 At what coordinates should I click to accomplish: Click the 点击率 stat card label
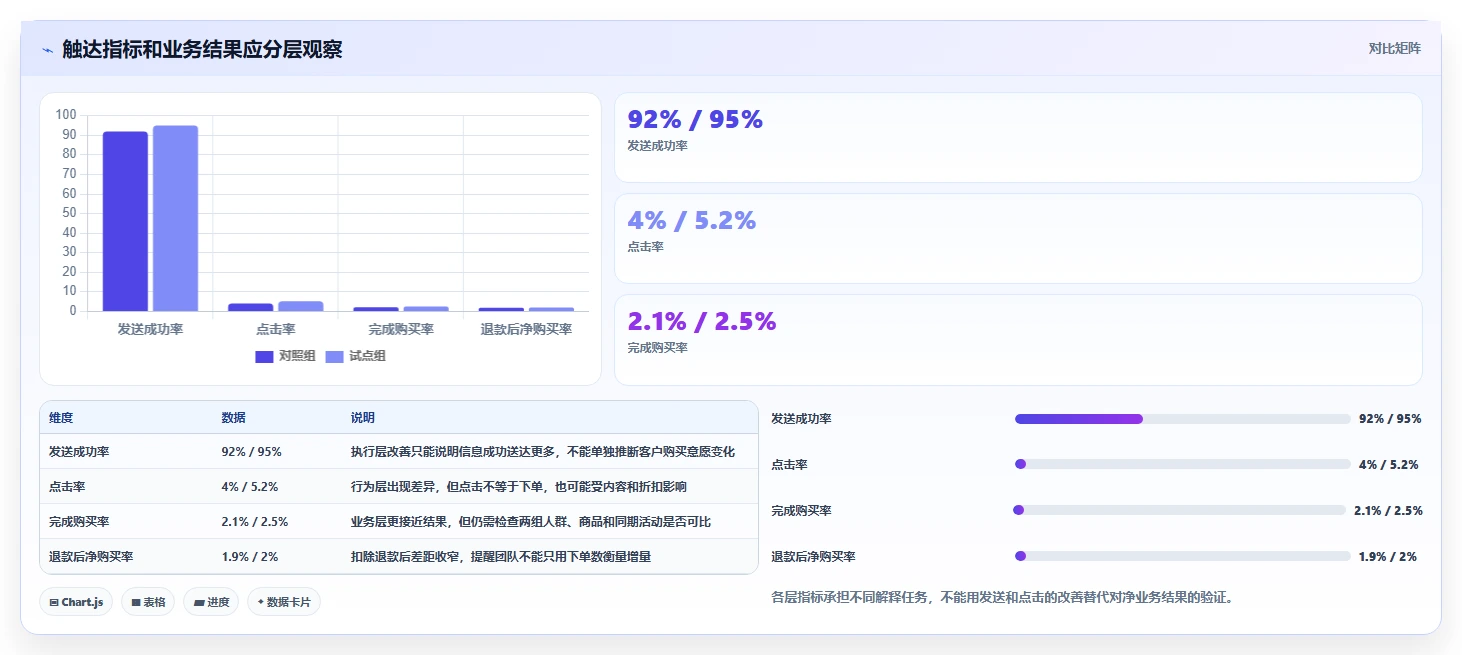(646, 247)
